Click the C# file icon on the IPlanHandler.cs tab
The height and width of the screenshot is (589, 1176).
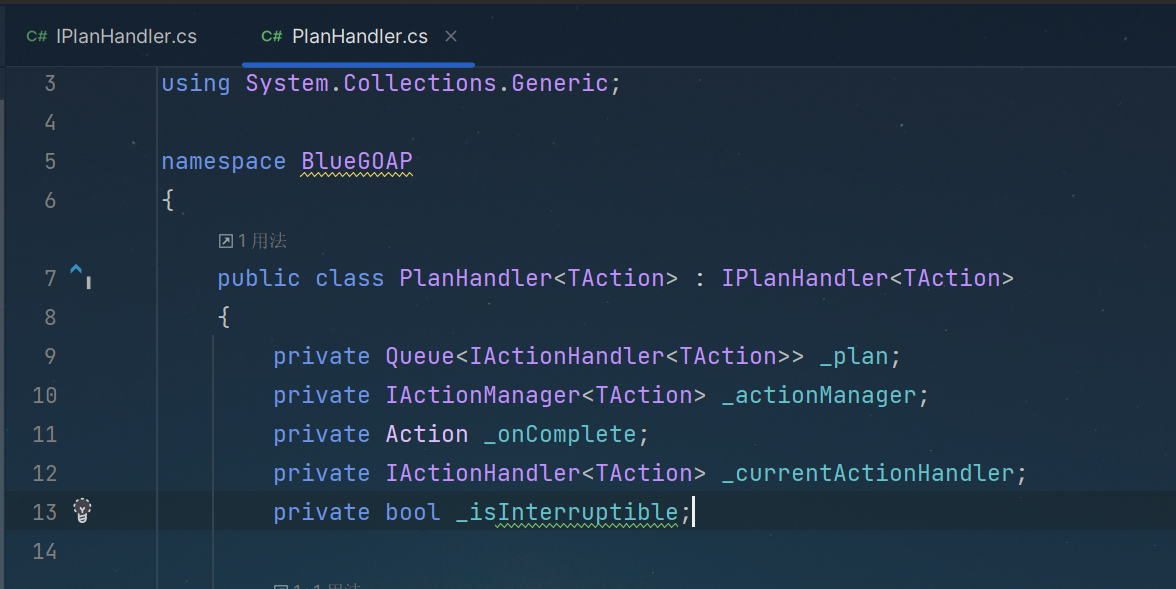click(37, 36)
